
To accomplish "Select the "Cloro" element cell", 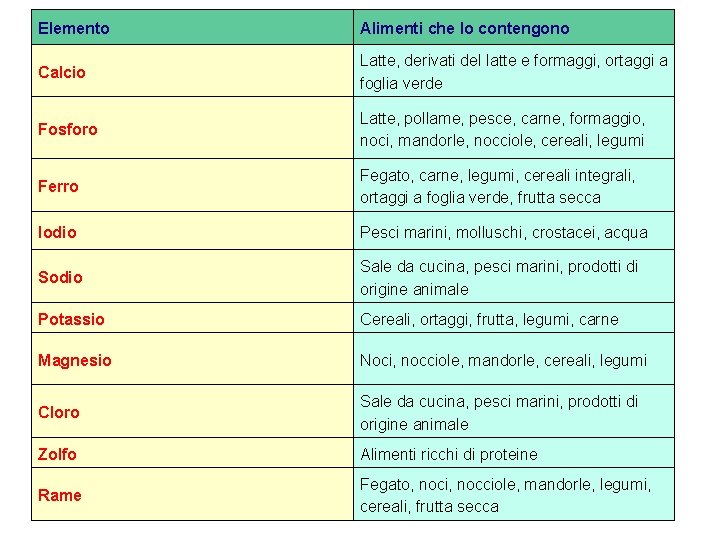I will (x=58, y=412).
